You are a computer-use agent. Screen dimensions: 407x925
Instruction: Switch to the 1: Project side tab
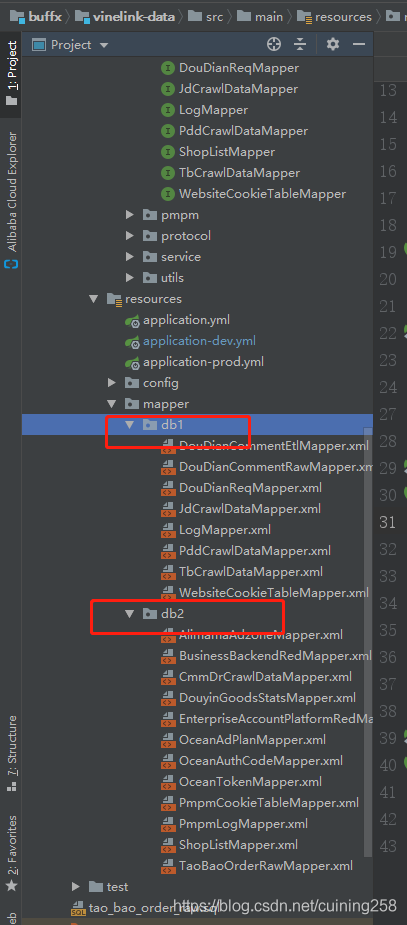(11, 73)
